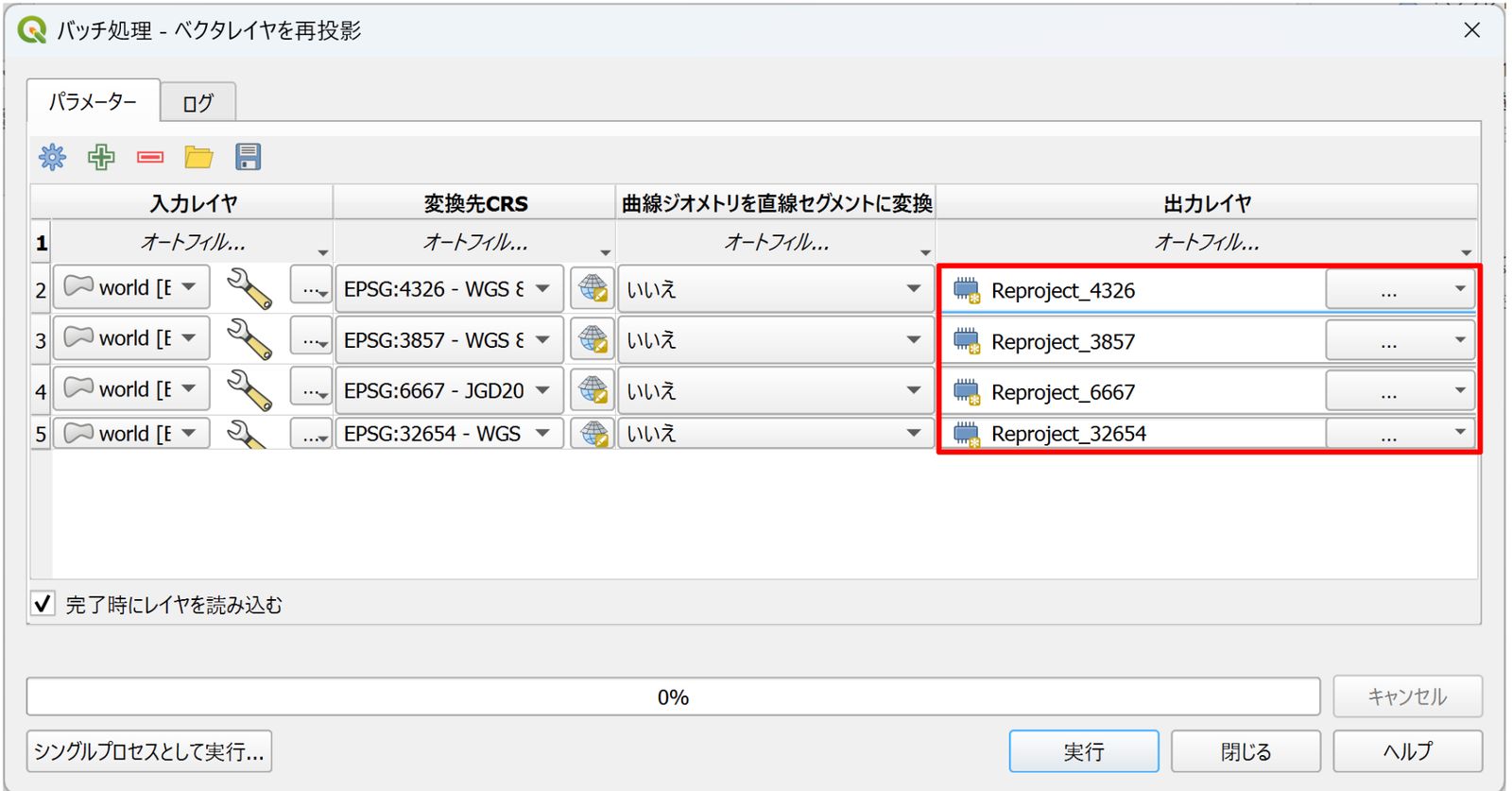
Task: Remove row using red minus icon
Action: (x=150, y=157)
